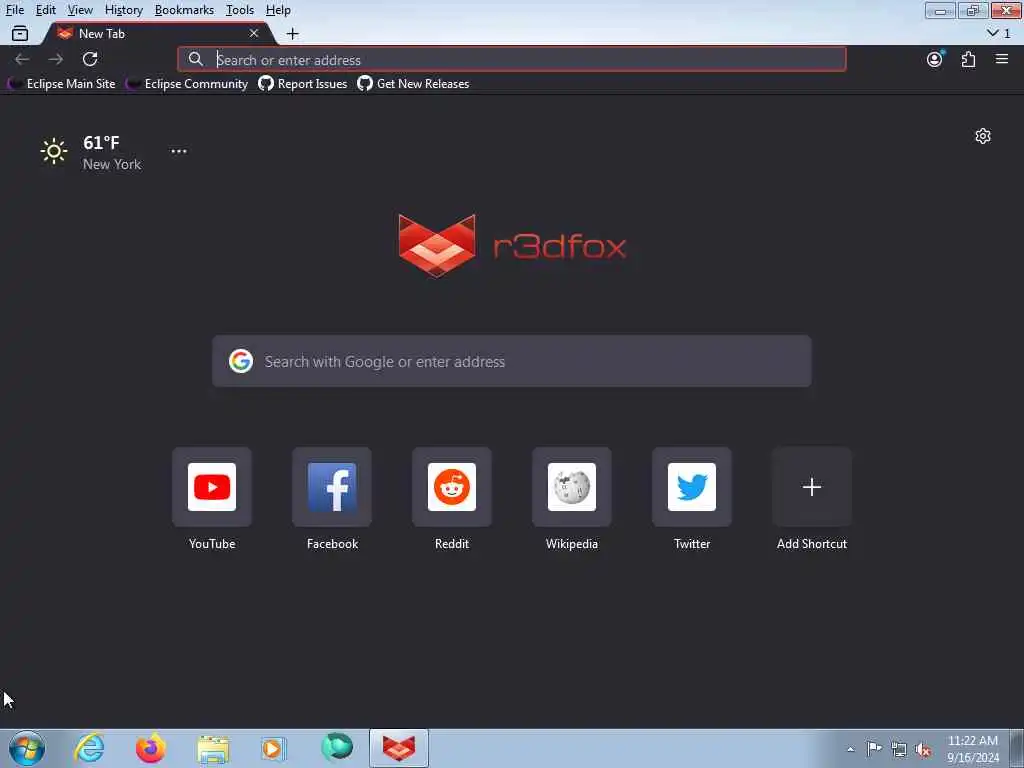
Task: Open the Extensions puzzle icon
Action: pos(968,59)
